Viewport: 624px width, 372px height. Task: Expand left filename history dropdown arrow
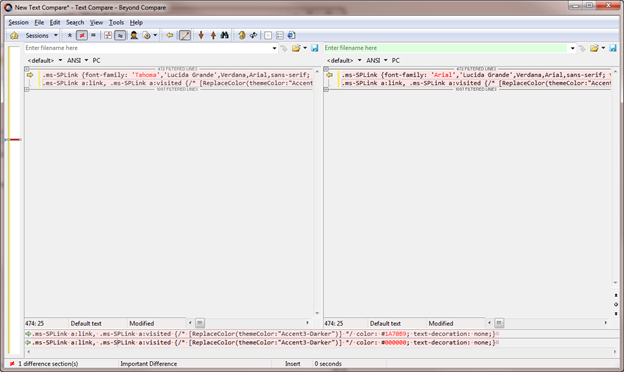[x=274, y=48]
